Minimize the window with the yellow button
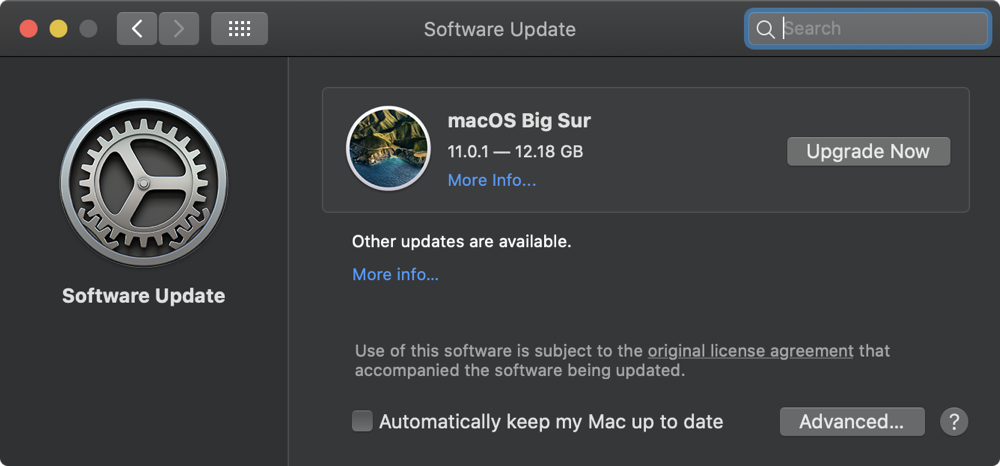Image resolution: width=1000 pixels, height=466 pixels. tap(58, 29)
